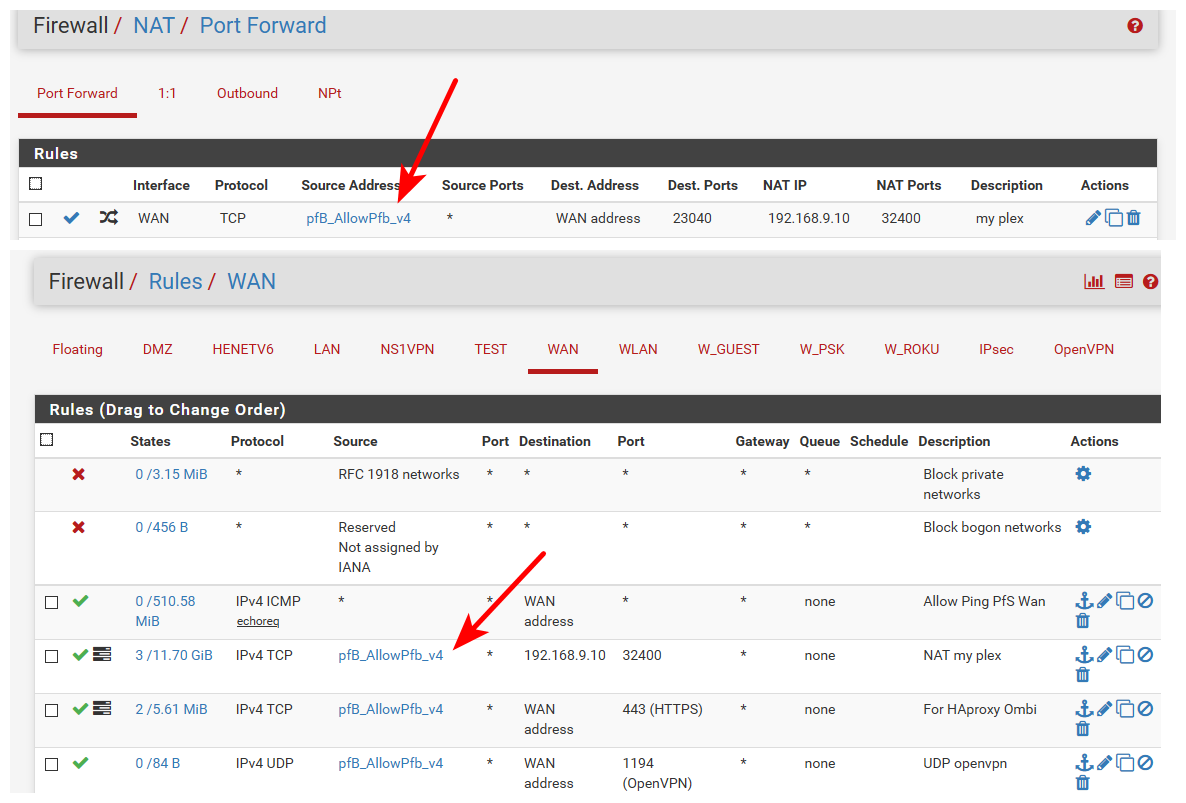This screenshot has height=803, width=1186.
Task: Open the Floating rules tab
Action: click(77, 349)
